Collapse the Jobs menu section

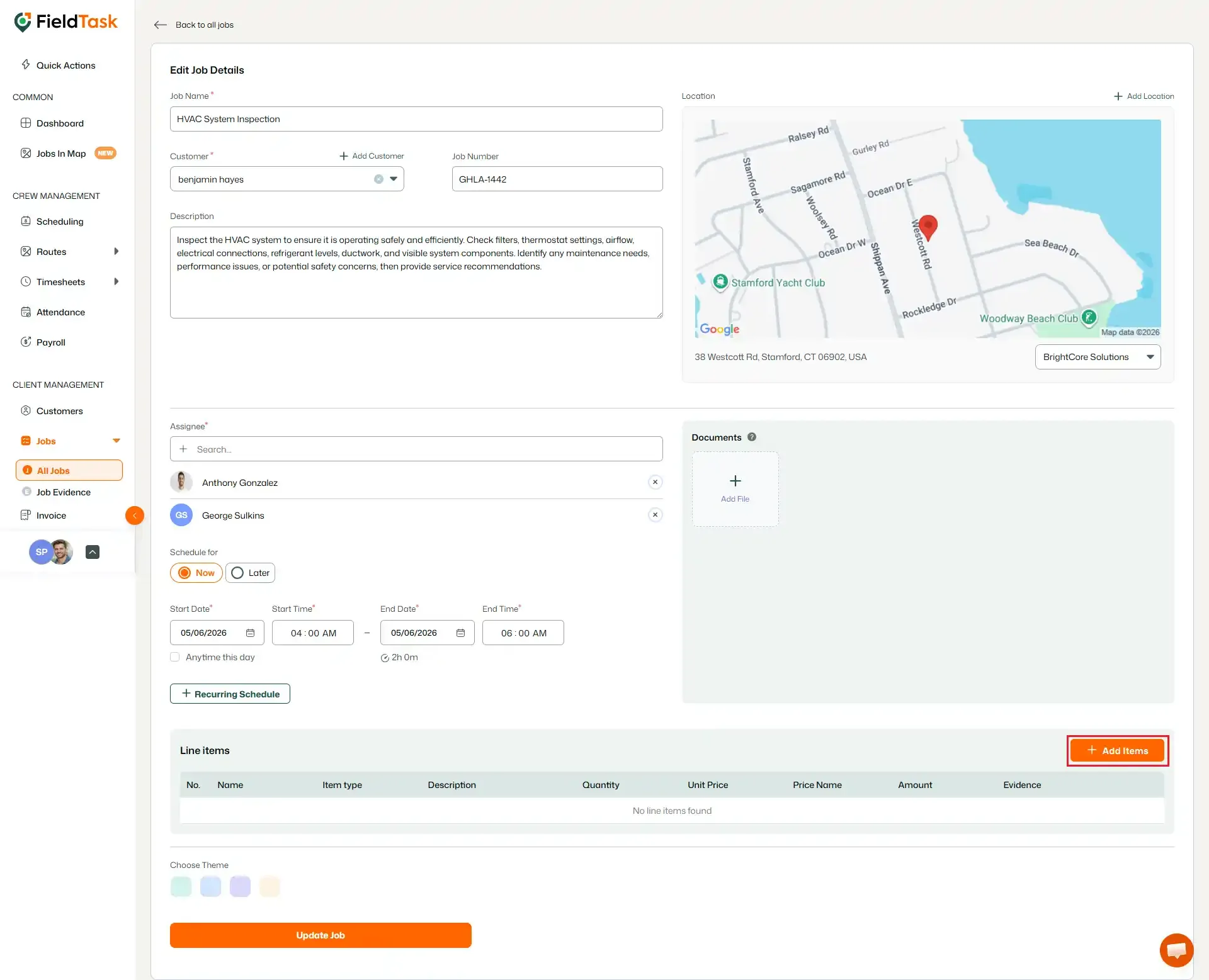coord(116,441)
